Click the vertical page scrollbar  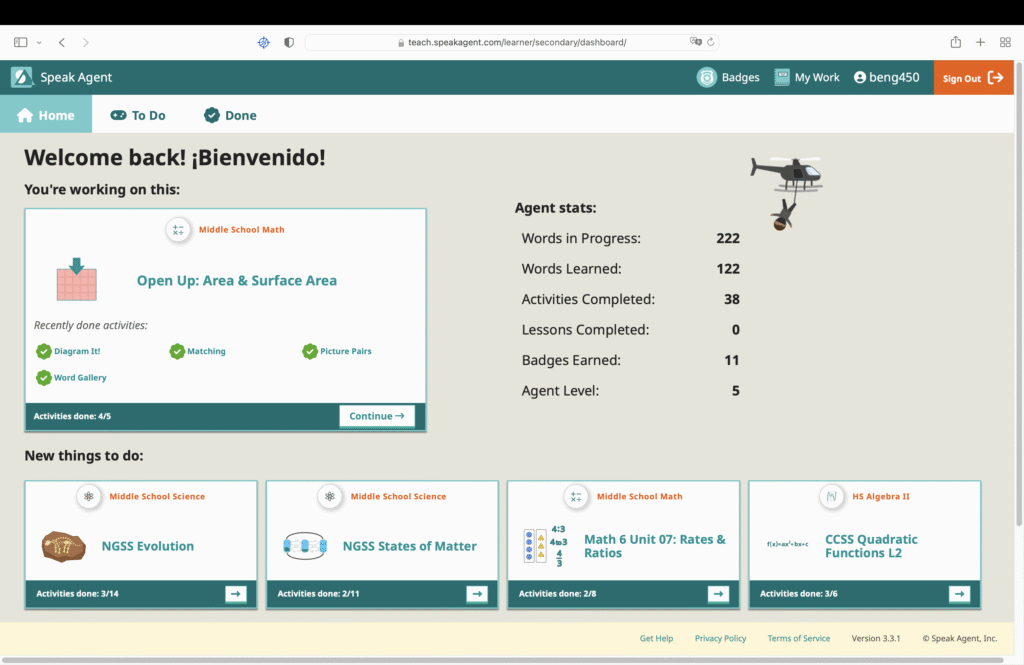(x=1019, y=294)
